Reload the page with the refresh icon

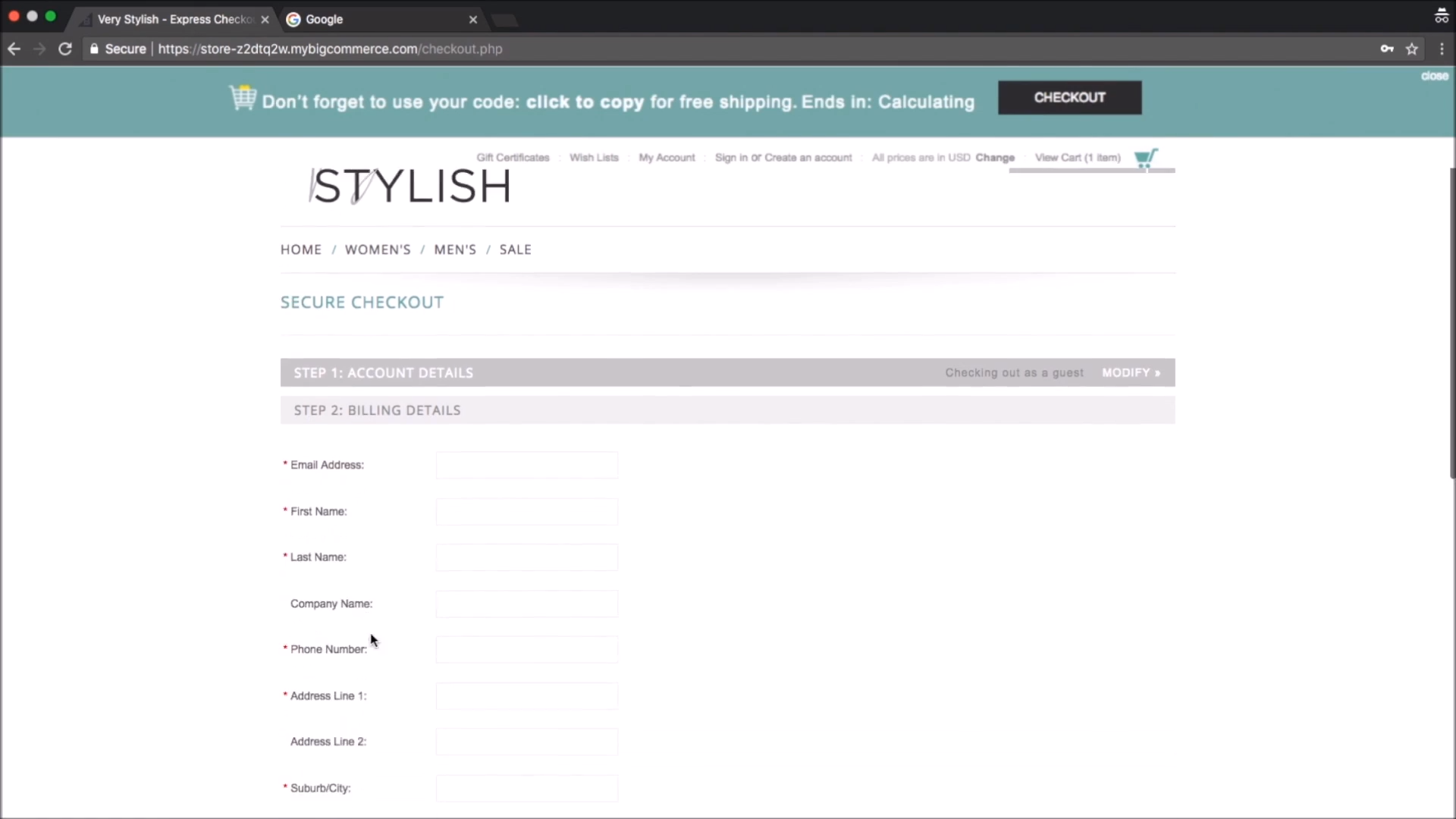(x=64, y=49)
